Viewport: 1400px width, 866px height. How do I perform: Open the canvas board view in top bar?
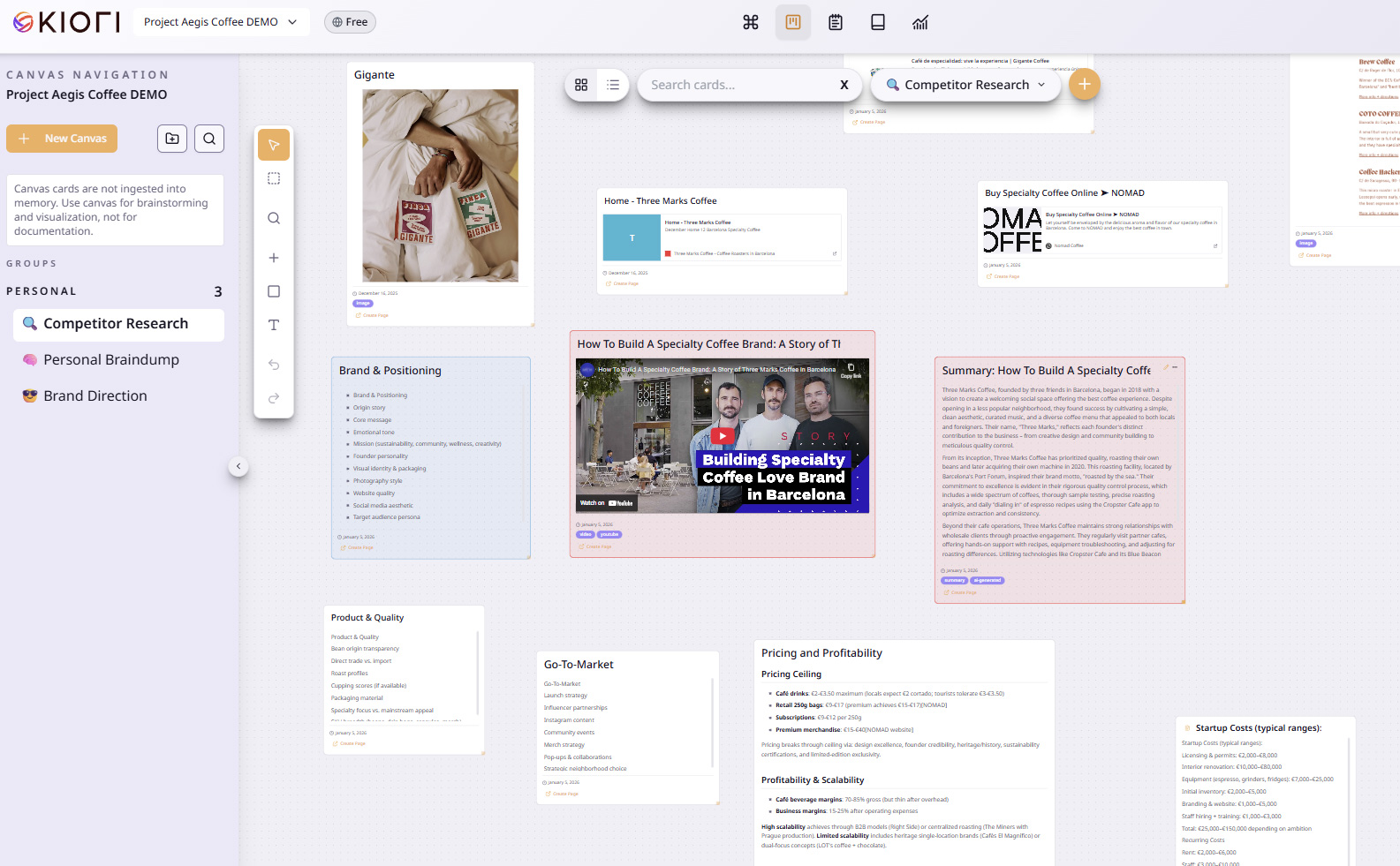[793, 22]
